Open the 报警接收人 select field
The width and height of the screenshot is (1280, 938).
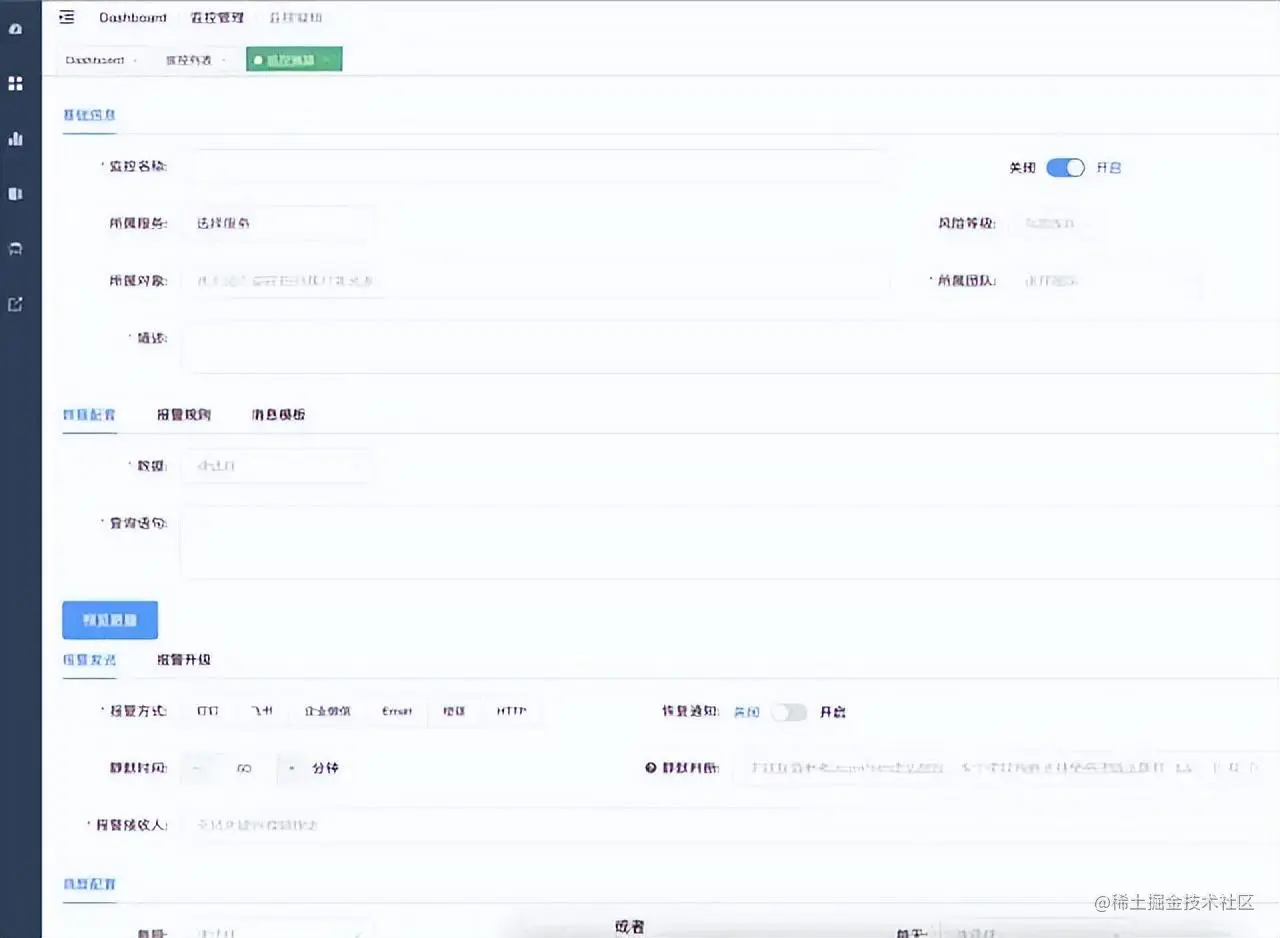(730, 825)
